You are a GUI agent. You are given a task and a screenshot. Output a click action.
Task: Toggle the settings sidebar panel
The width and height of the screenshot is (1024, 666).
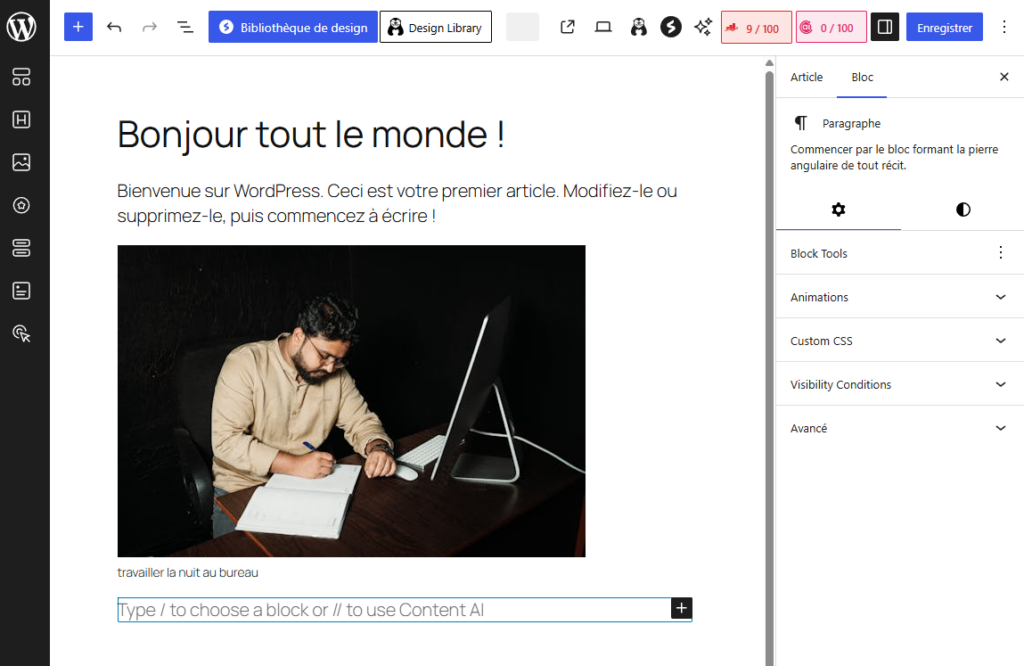(885, 27)
